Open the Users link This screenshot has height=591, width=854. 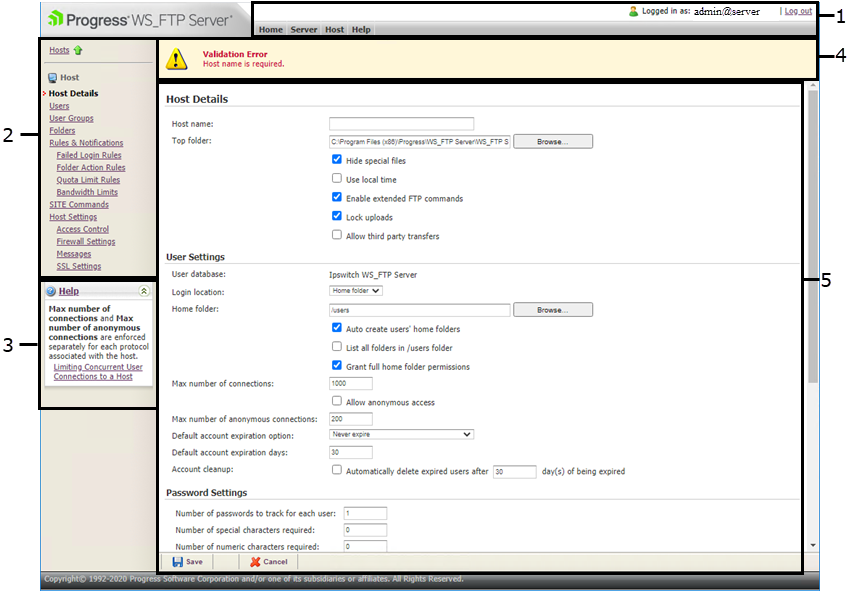tap(59, 106)
